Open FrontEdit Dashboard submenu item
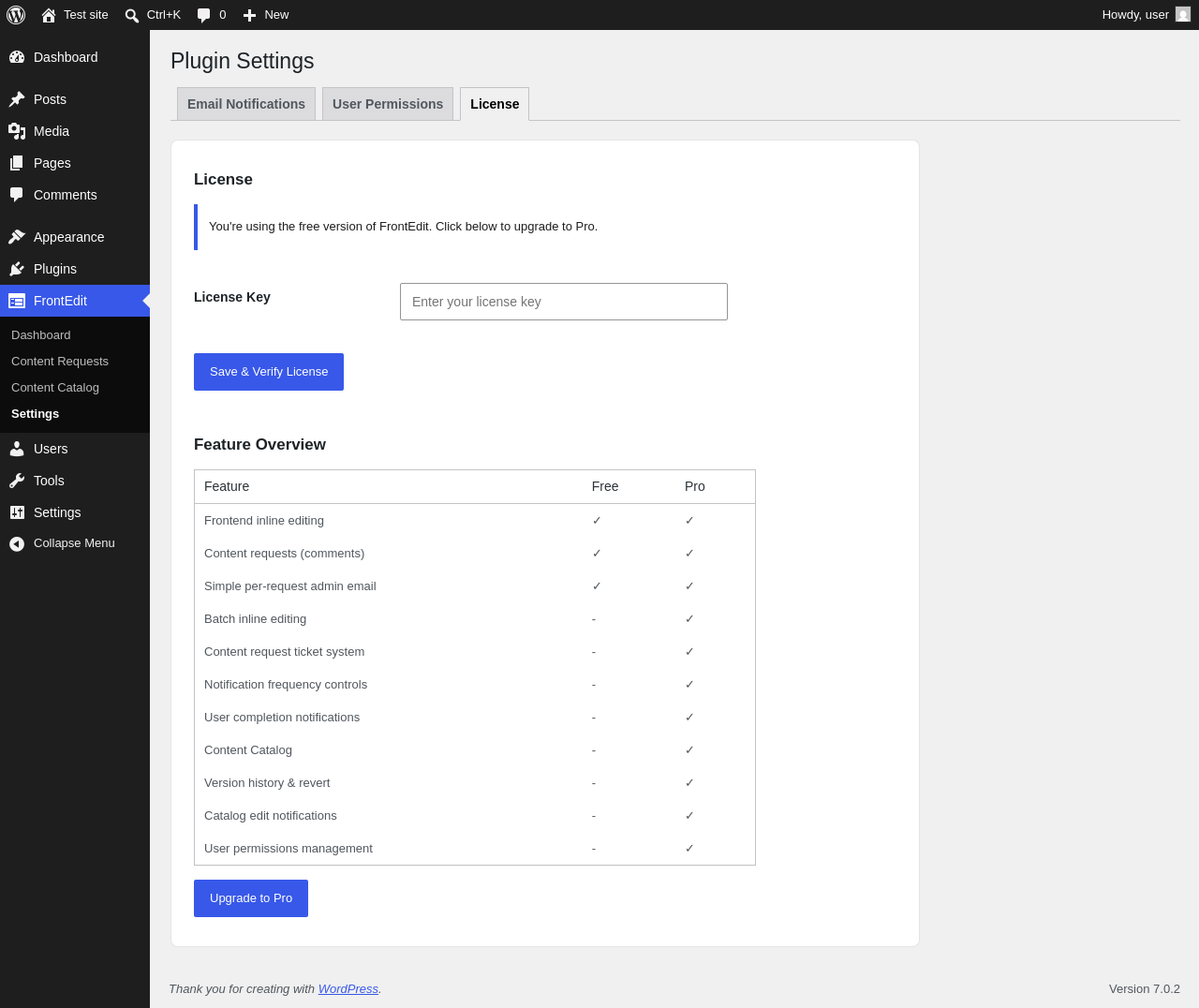The image size is (1199, 1008). [41, 335]
